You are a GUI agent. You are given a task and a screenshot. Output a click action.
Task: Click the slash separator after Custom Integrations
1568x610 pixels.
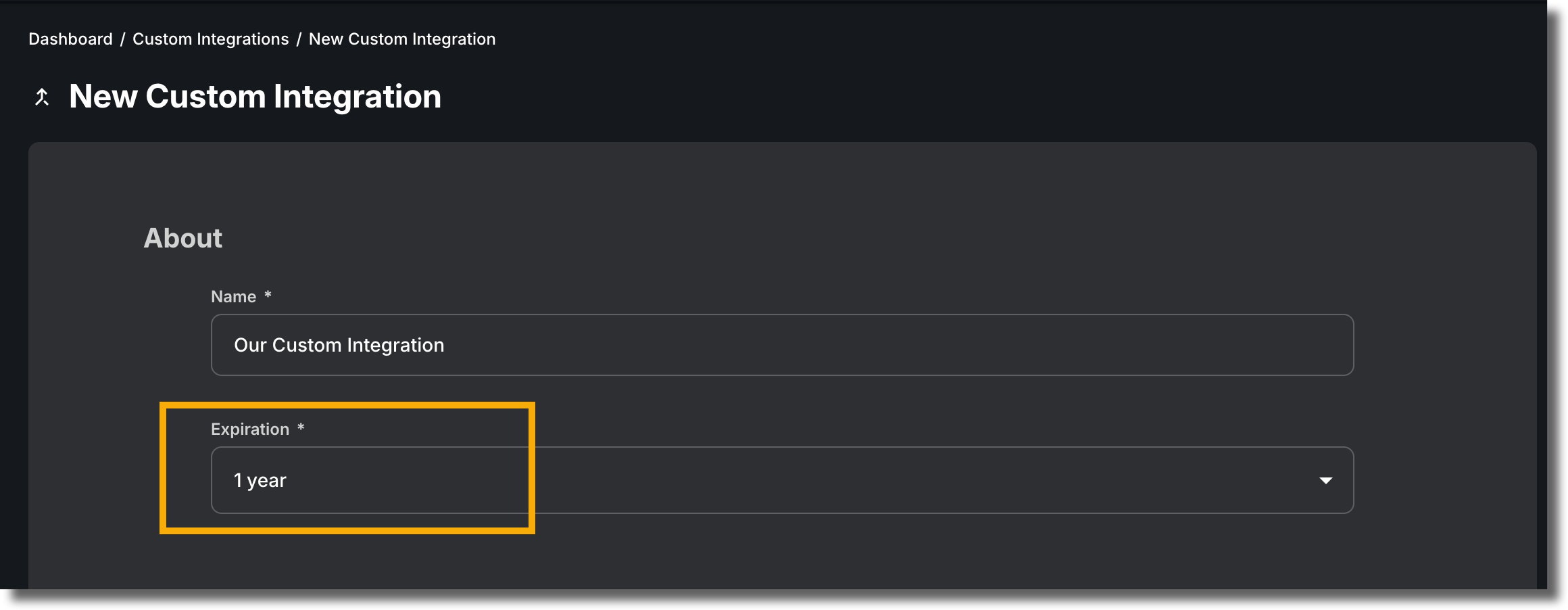click(299, 39)
